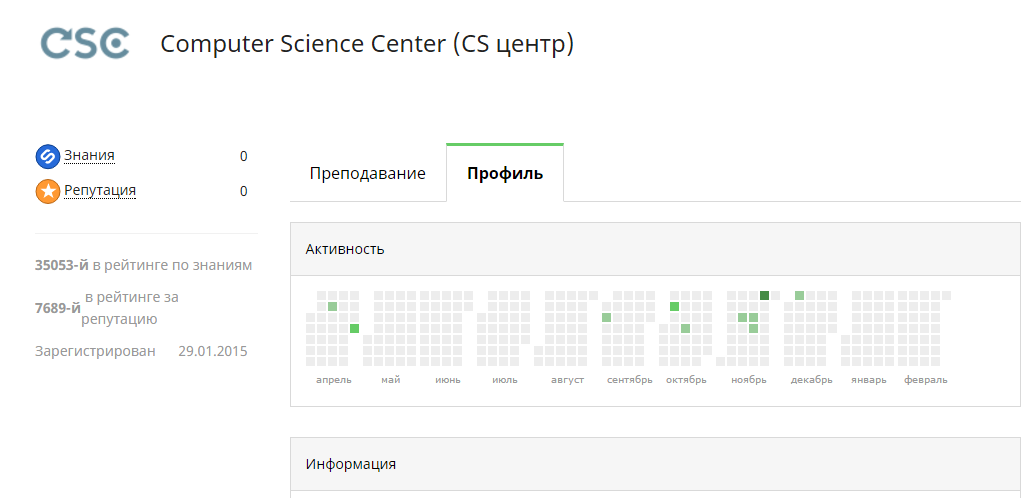This screenshot has width=1028, height=498.
Task: Click the registration date 29.01.2015
Action: 212,351
